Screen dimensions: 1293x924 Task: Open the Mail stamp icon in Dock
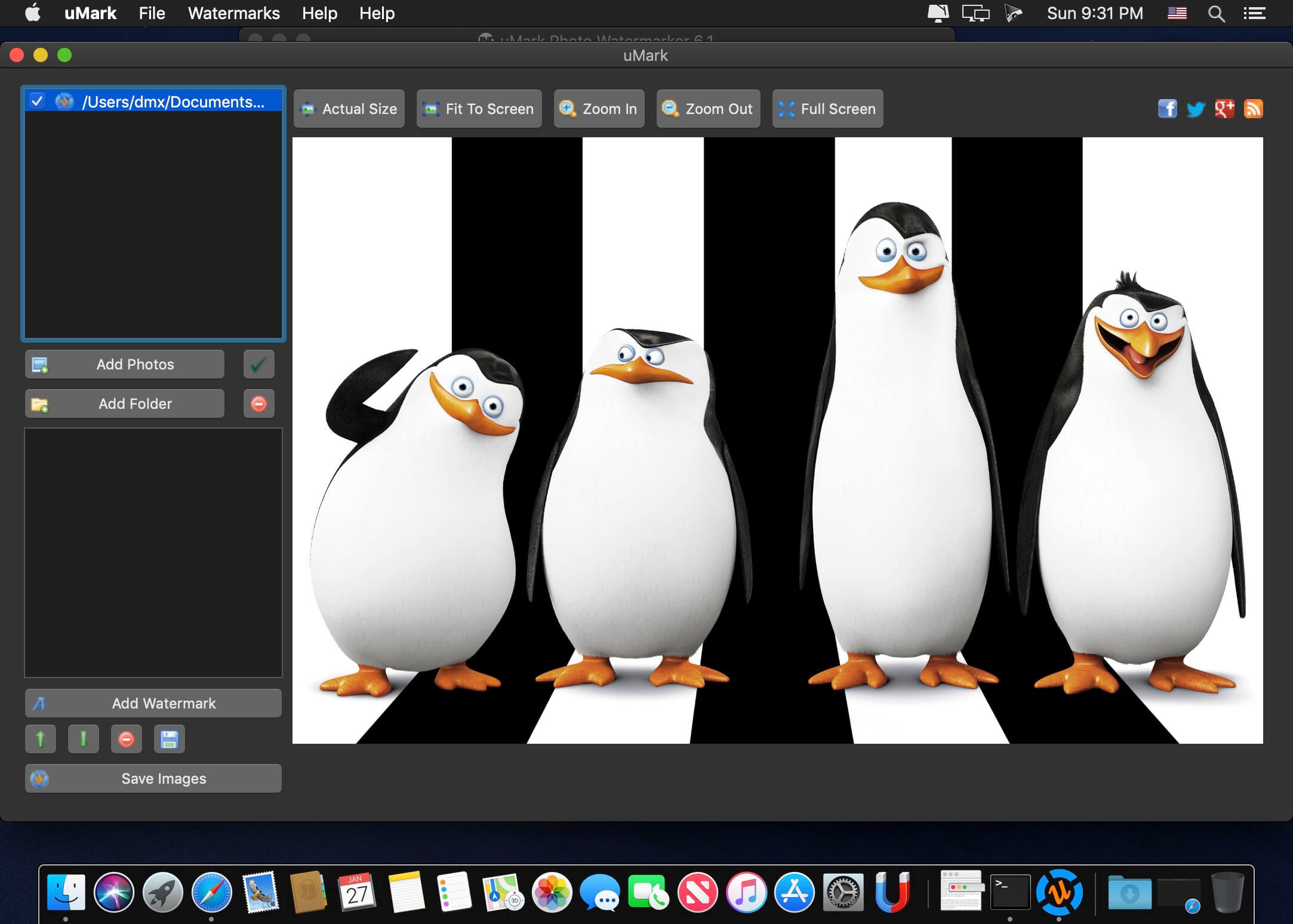click(260, 892)
